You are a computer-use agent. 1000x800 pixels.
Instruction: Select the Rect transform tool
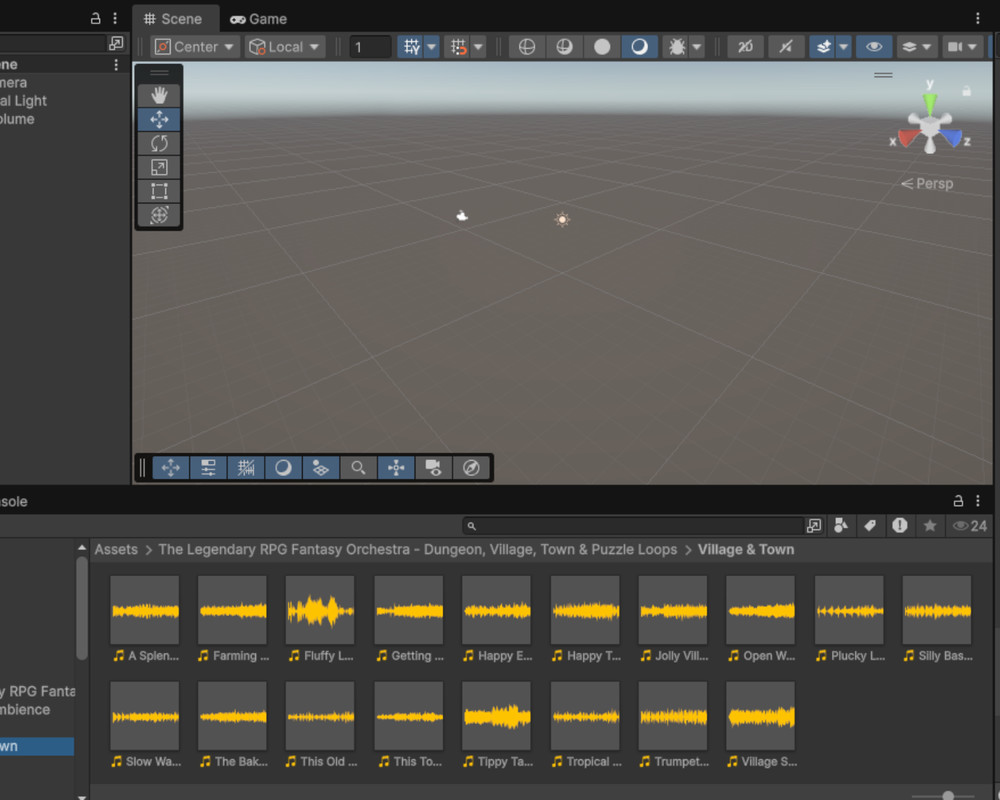(x=159, y=191)
